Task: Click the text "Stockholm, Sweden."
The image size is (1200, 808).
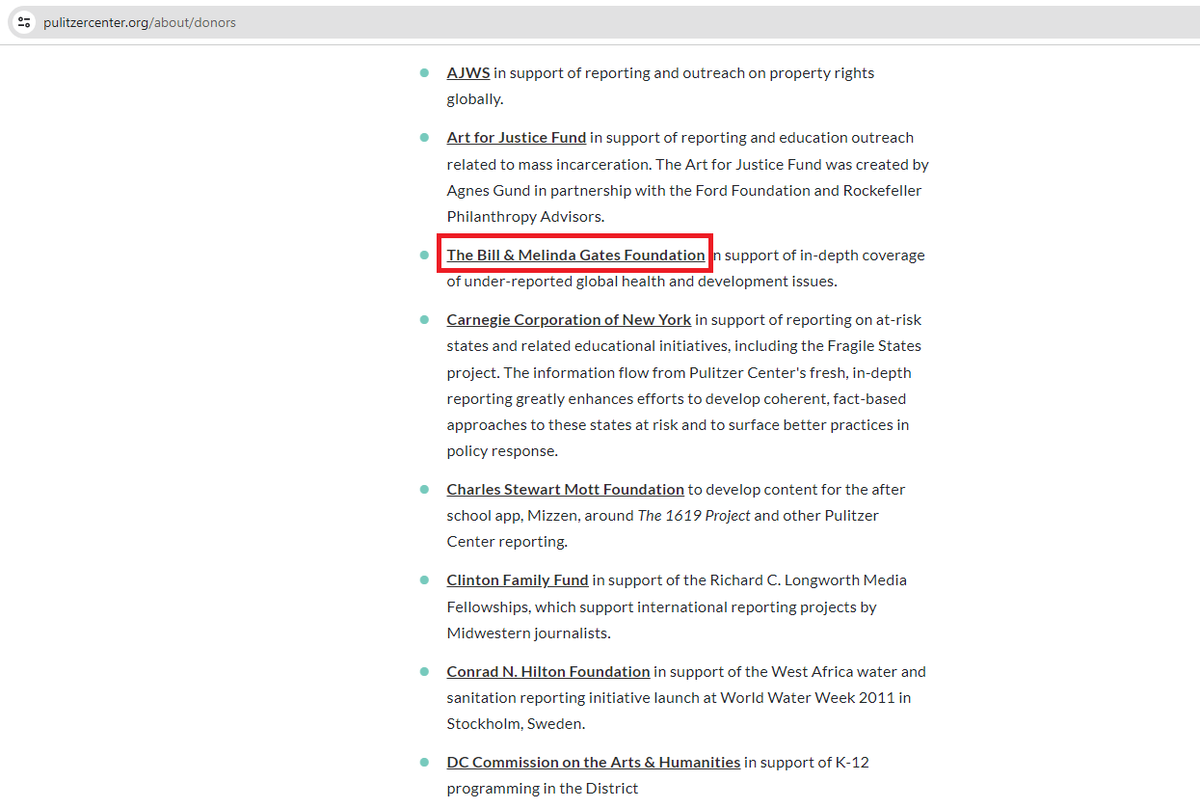Action: [515, 724]
